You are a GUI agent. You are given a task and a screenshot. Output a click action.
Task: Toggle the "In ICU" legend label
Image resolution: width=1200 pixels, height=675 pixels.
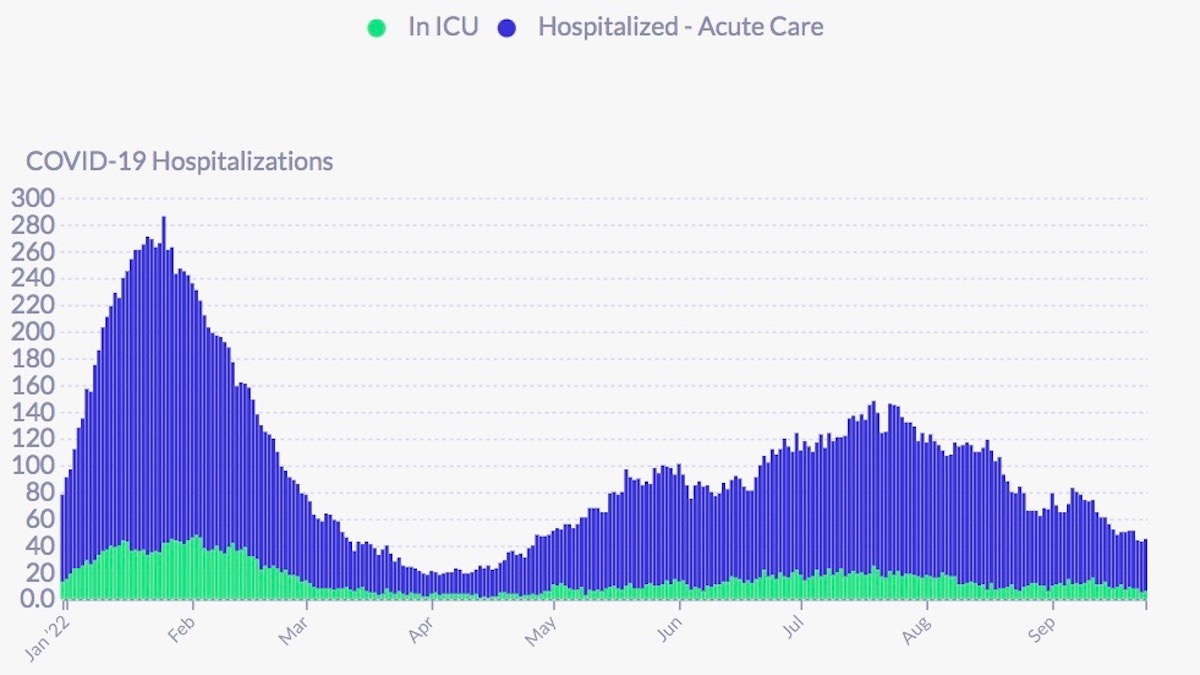[442, 27]
